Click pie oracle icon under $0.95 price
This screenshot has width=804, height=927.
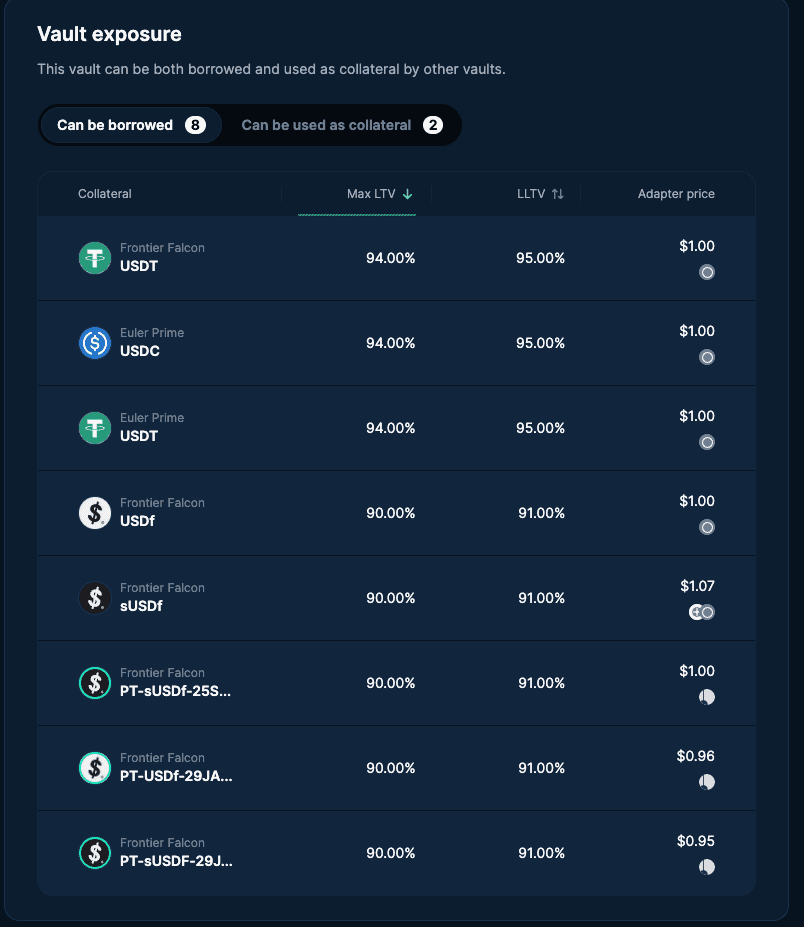point(706,867)
